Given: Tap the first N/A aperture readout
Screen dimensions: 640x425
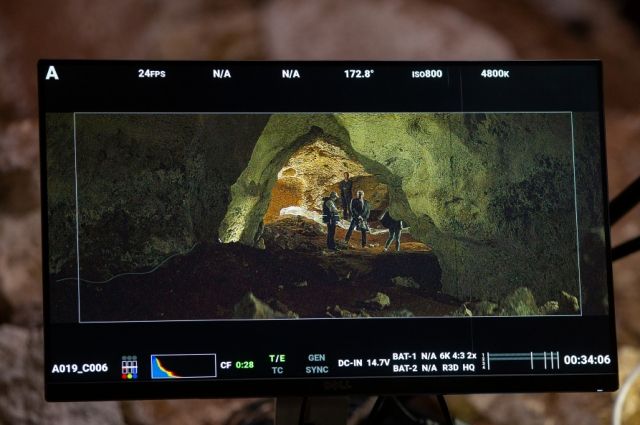Looking at the screenshot, I should (x=222, y=74).
